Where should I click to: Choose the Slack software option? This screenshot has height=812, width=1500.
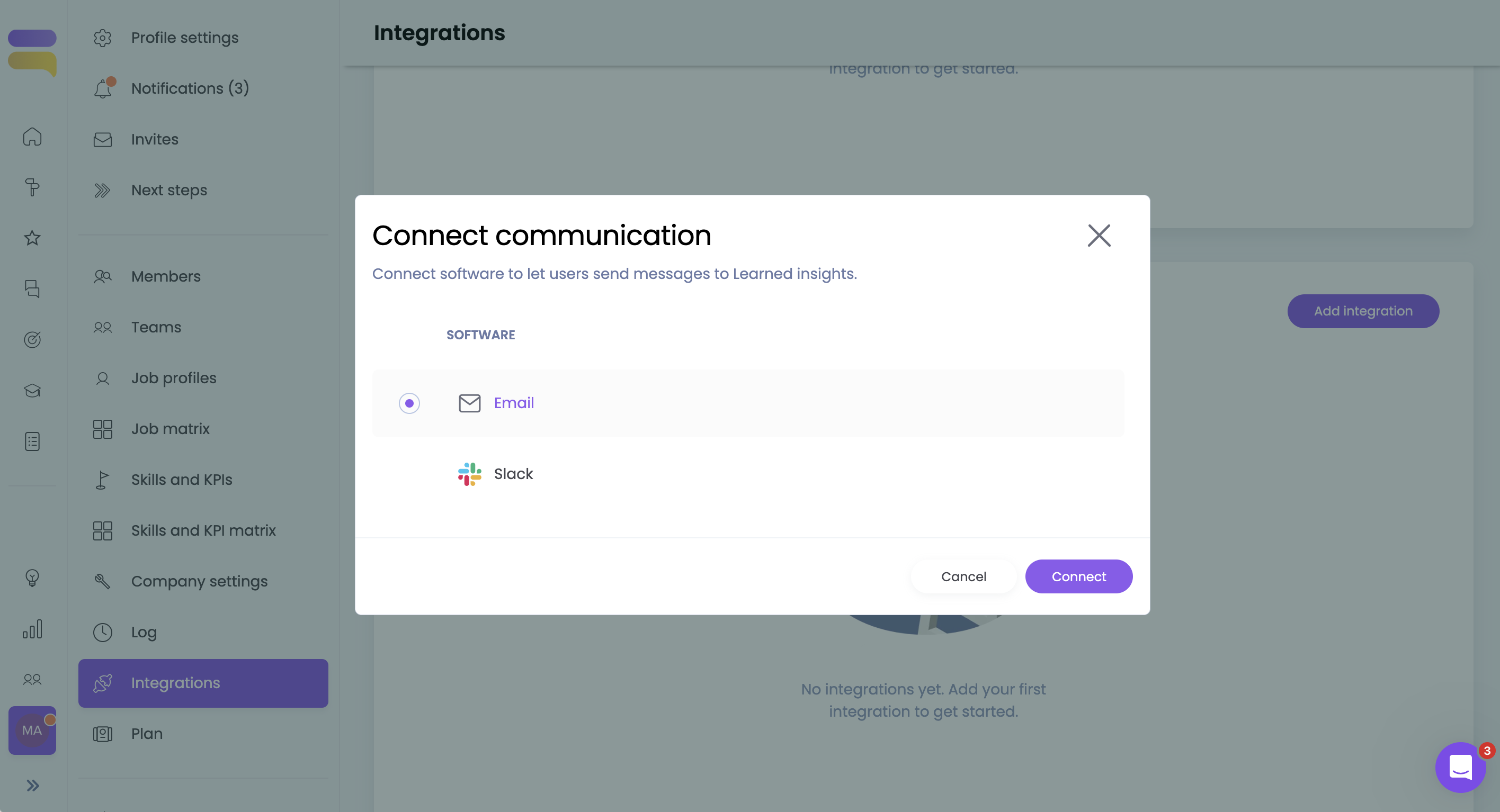tap(513, 474)
